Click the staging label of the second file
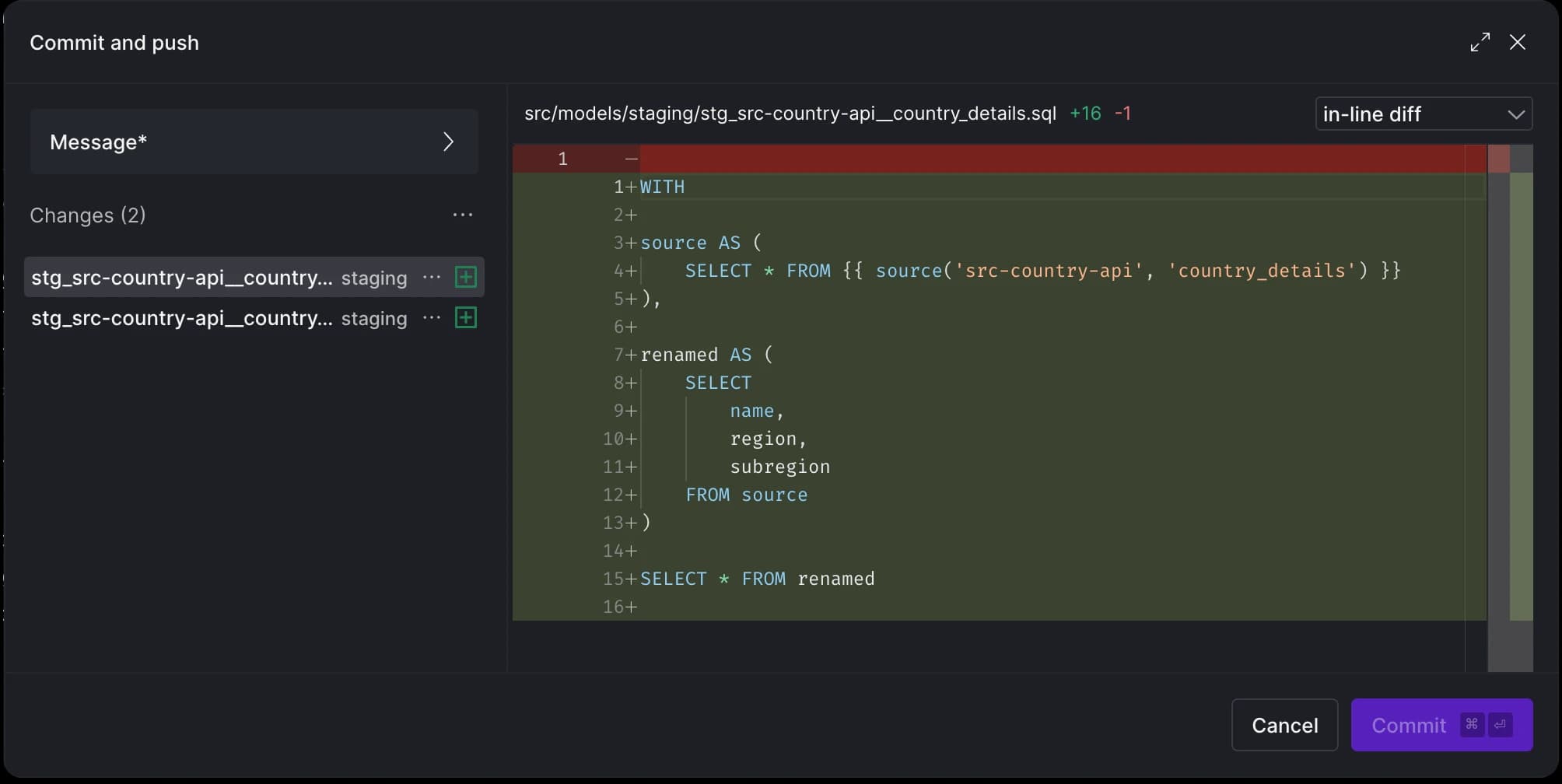The image size is (1562, 784). tap(374, 318)
